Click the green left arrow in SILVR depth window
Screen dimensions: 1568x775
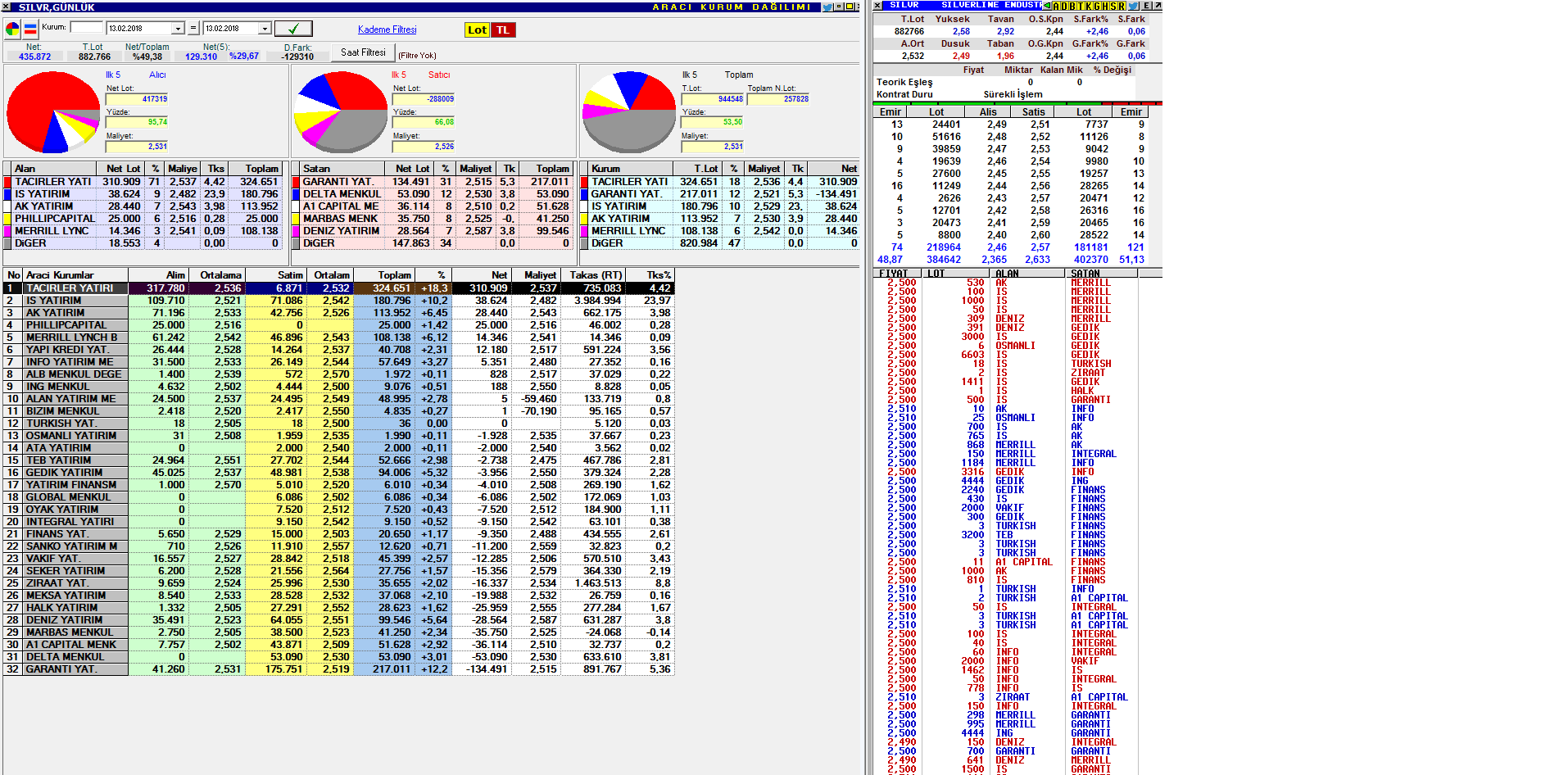(x=1047, y=6)
